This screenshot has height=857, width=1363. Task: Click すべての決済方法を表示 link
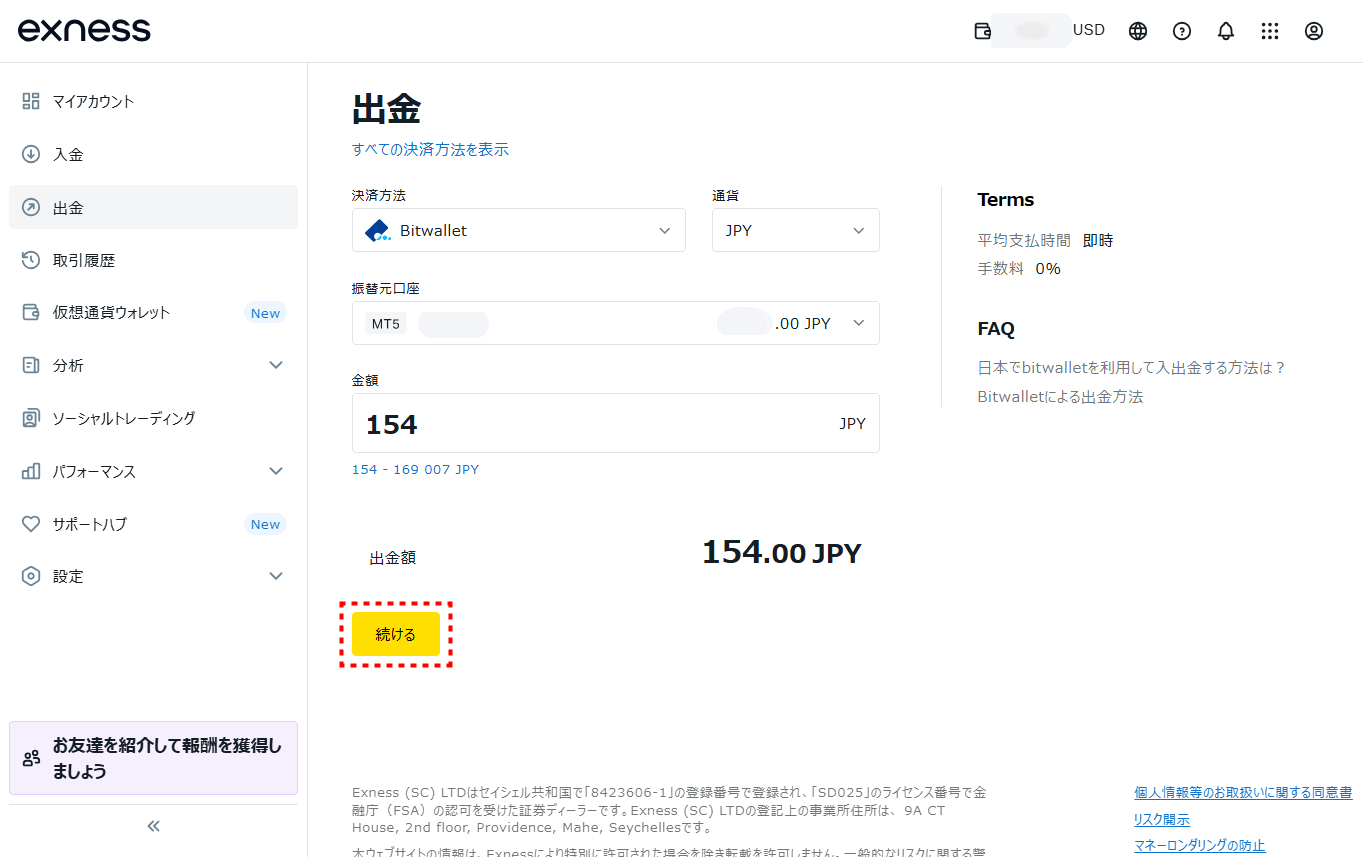430,149
